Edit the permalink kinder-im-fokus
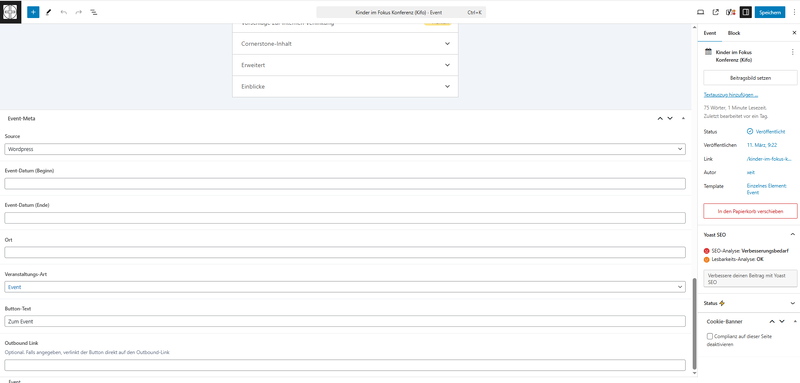Viewport: 800px width, 383px height. click(769, 159)
